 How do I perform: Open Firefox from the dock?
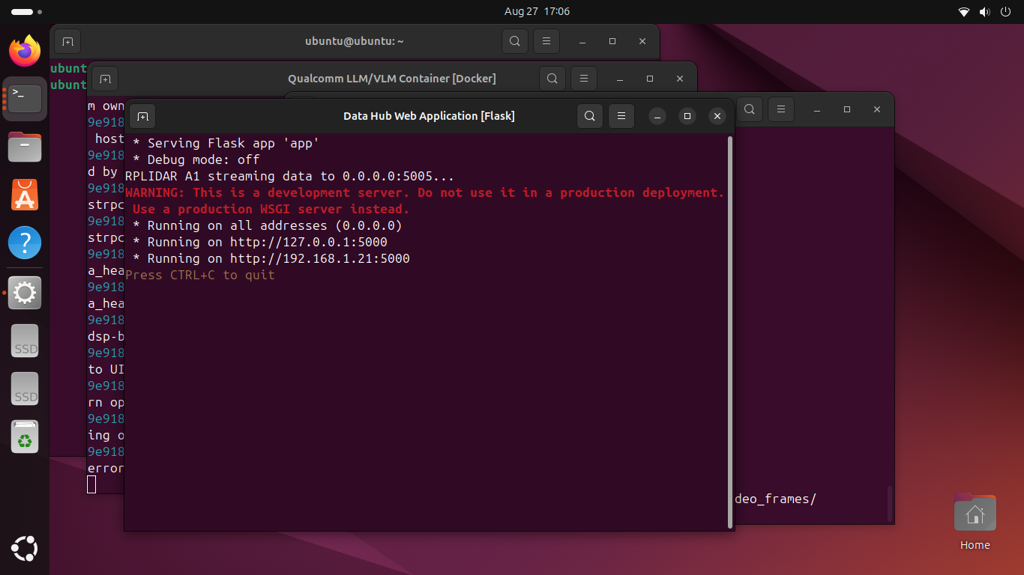[25, 50]
